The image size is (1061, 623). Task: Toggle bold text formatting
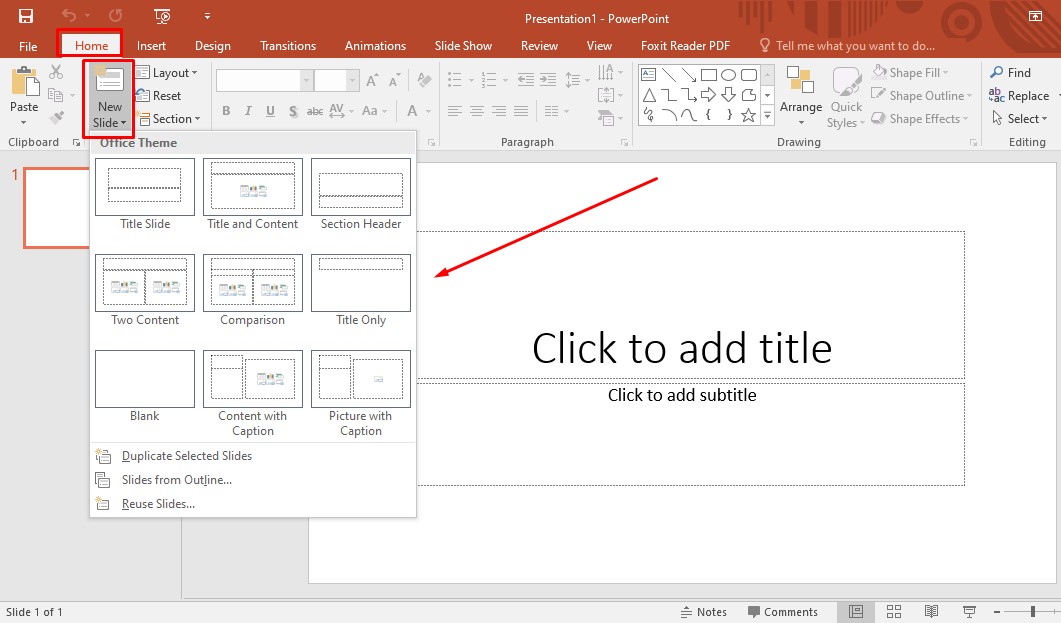point(226,110)
